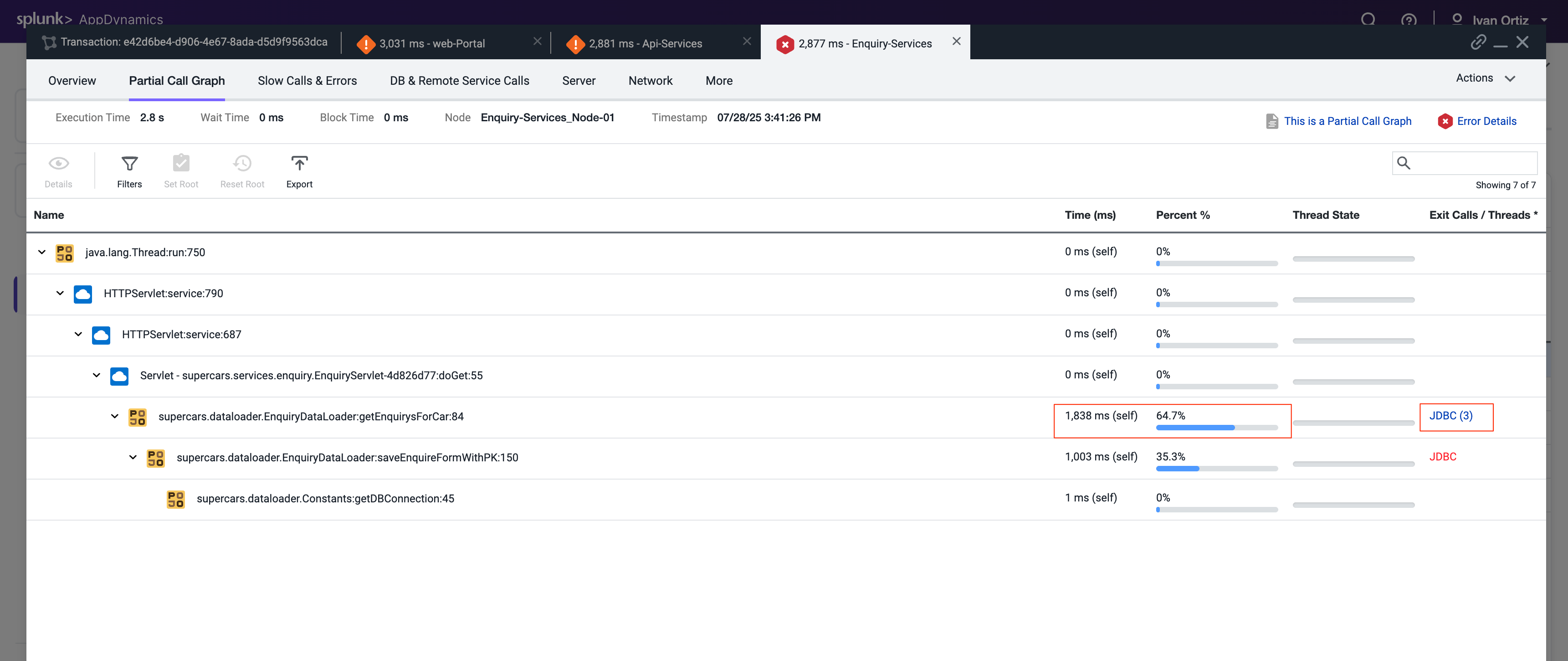Switch to Slow Calls & Errors tab

click(x=307, y=81)
